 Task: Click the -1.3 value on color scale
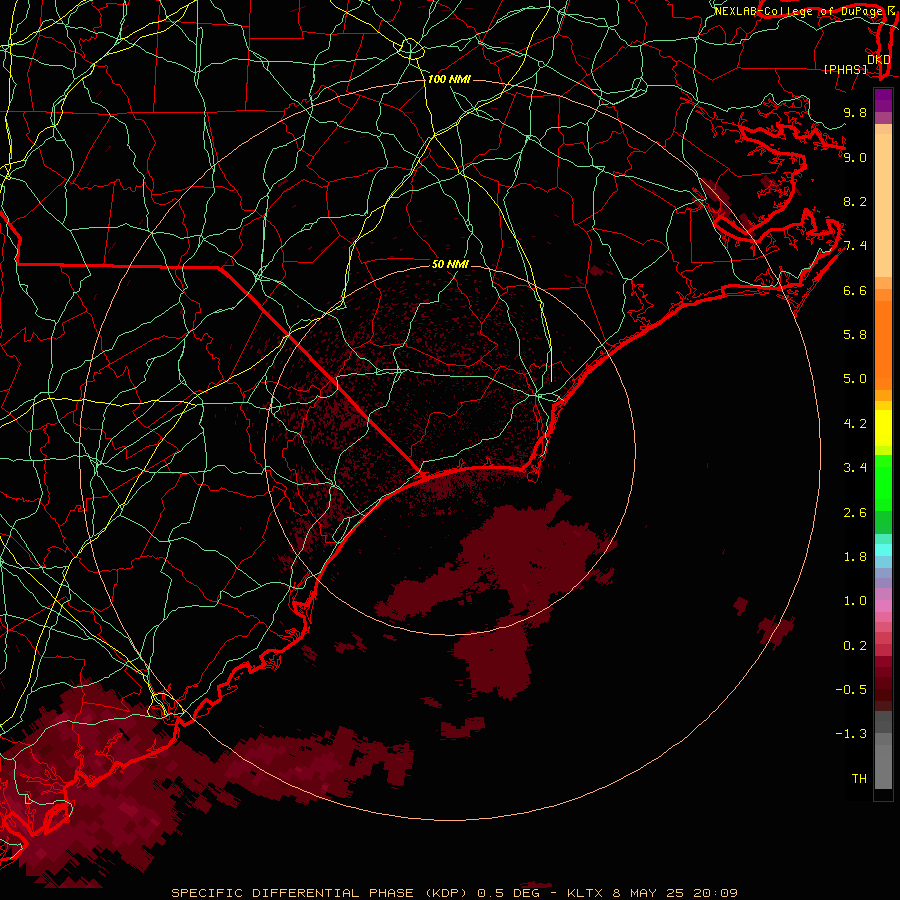point(851,734)
